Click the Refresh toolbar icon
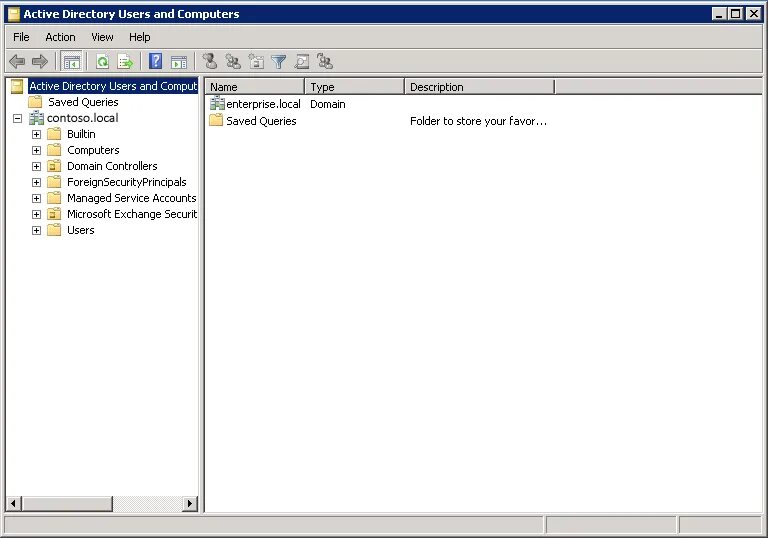The width and height of the screenshot is (768, 538). coord(102,62)
